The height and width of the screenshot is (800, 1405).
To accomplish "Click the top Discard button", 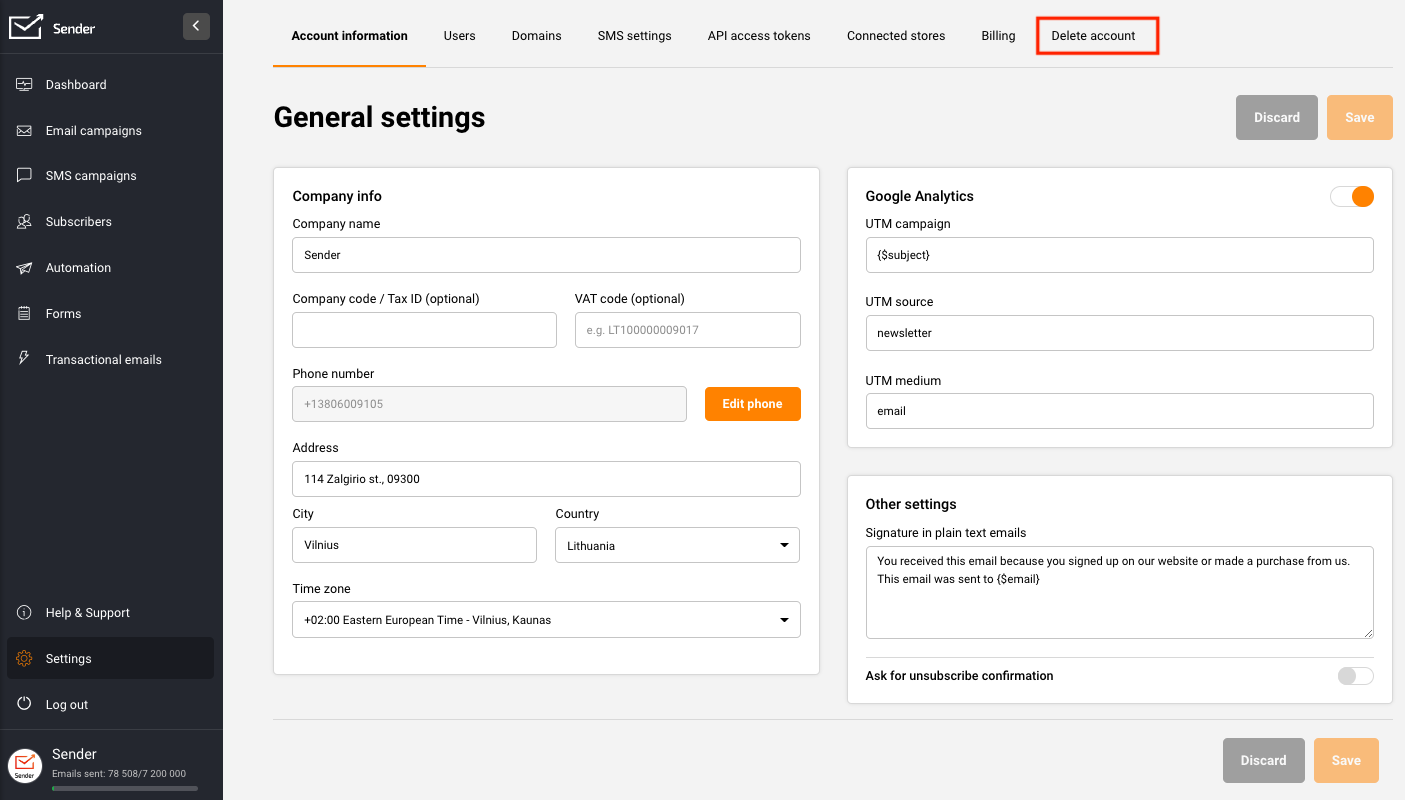I will tap(1276, 118).
